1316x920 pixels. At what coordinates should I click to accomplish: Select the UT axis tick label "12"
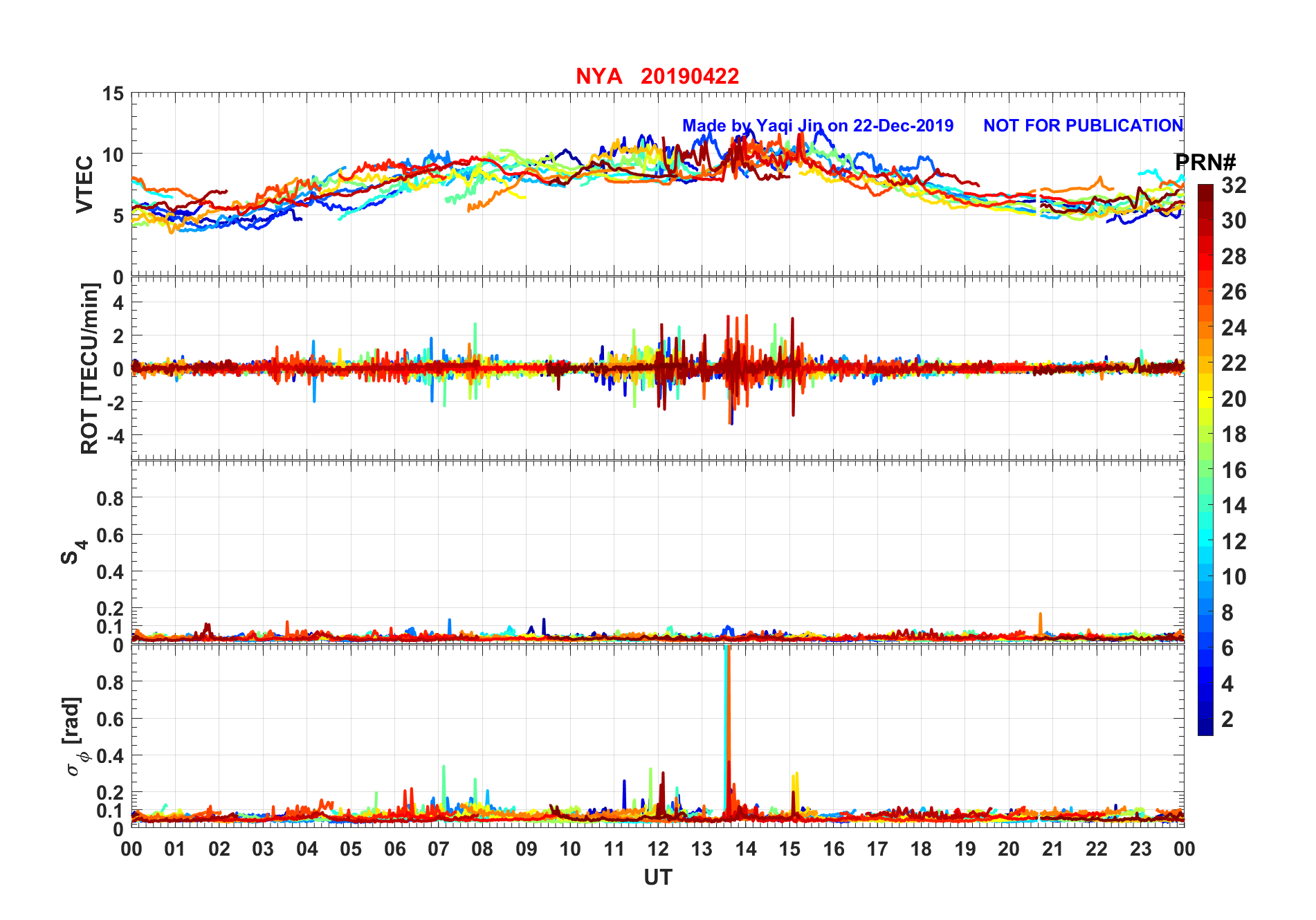(x=658, y=849)
